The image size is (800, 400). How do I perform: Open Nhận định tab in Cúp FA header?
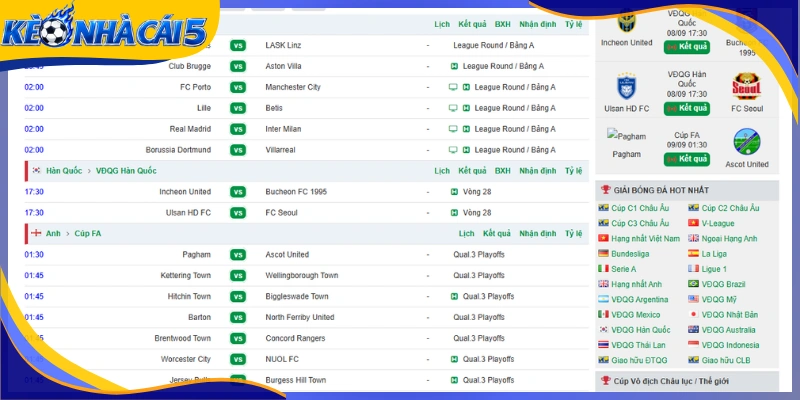(x=538, y=233)
